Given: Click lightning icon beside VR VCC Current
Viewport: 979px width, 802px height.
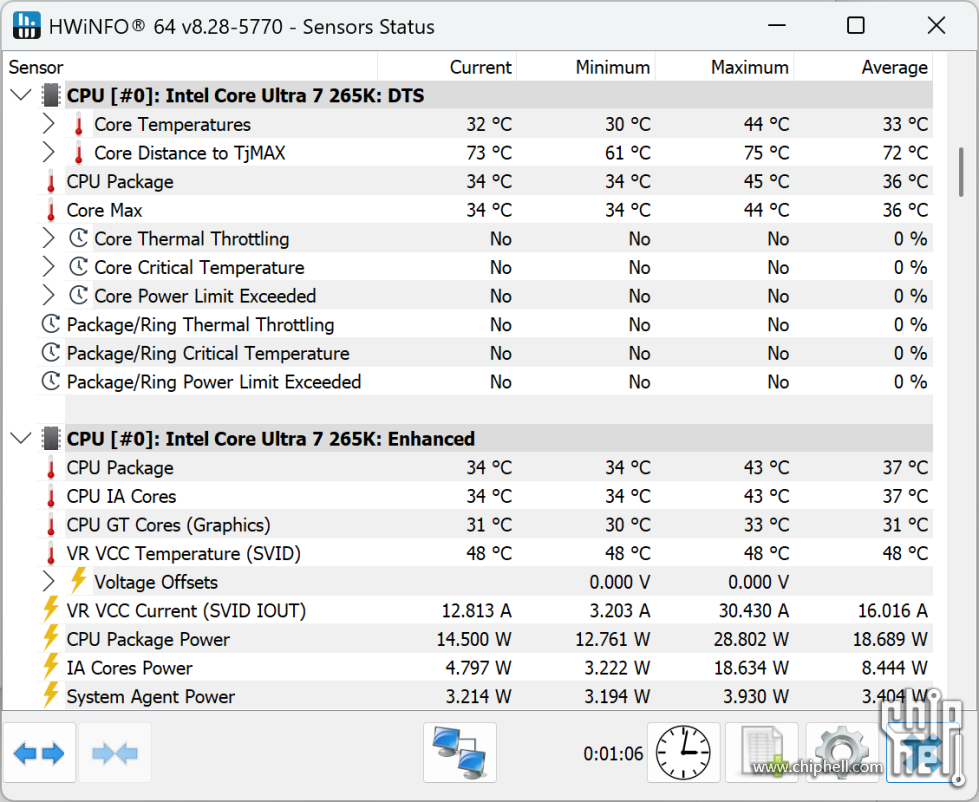Looking at the screenshot, I should click(51, 609).
